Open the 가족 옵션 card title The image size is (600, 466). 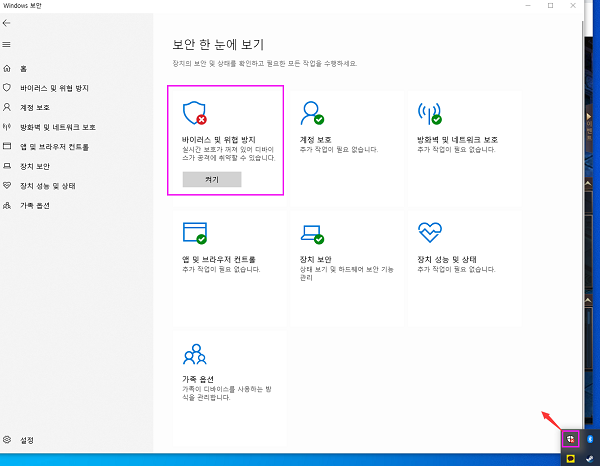point(198,379)
